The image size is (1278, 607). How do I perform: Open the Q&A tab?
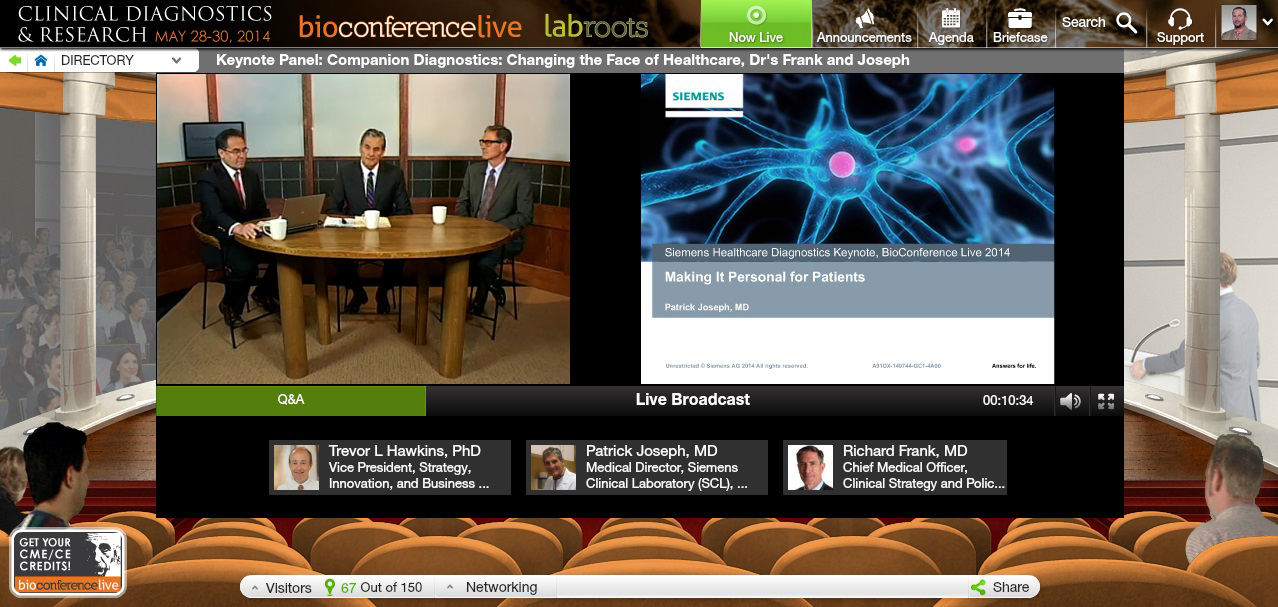(291, 400)
